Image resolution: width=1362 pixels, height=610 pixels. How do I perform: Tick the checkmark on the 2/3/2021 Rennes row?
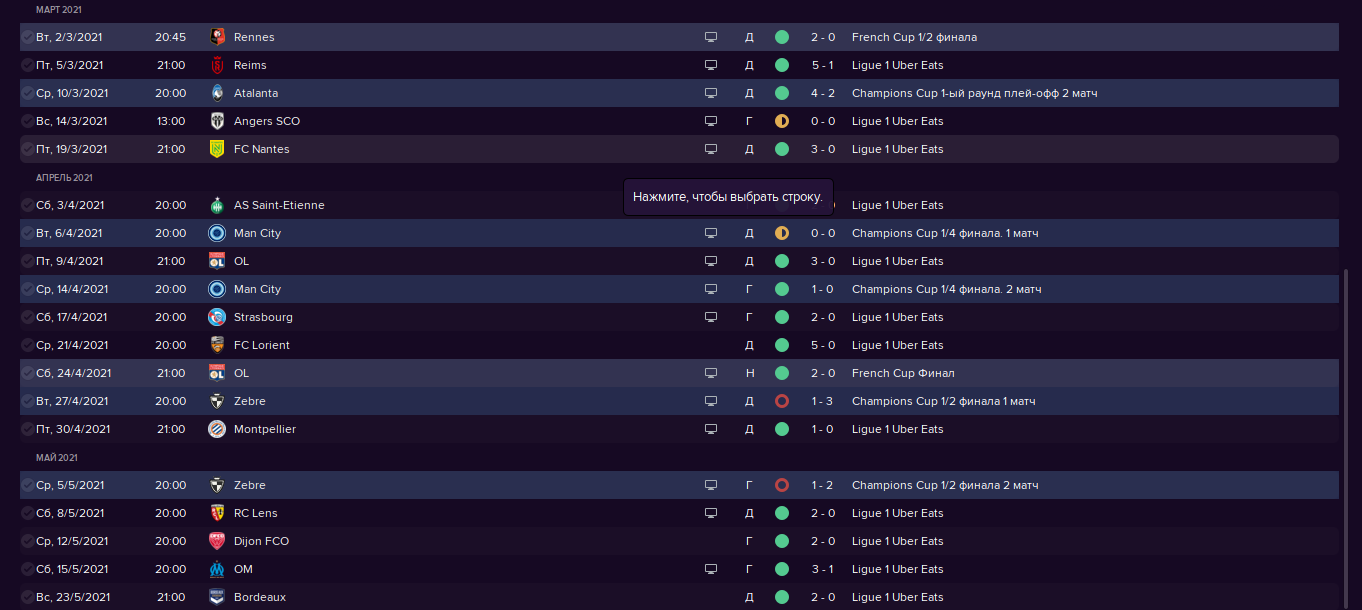(x=27, y=37)
